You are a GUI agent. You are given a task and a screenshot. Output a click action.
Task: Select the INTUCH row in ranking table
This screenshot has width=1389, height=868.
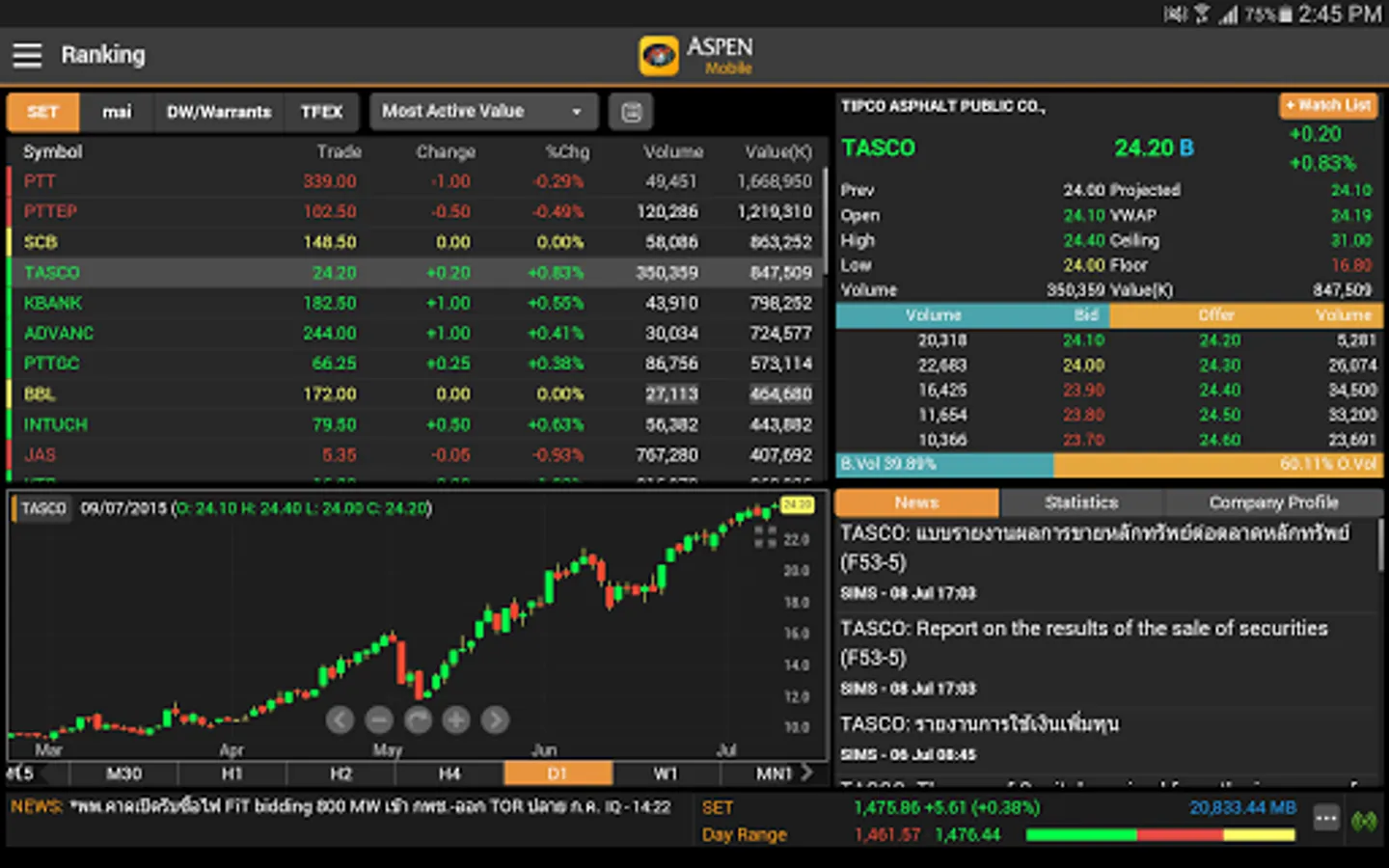415,424
